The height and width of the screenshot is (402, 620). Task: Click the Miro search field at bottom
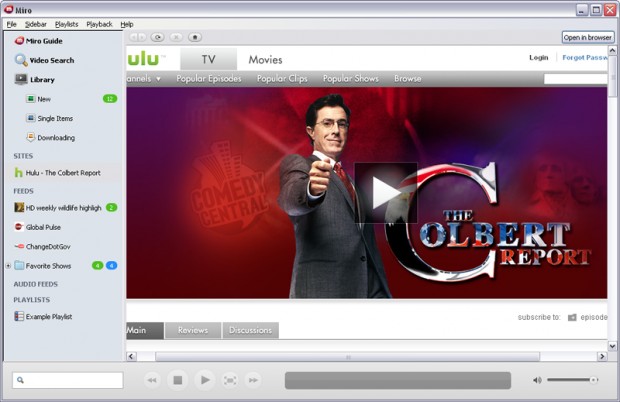pyautogui.click(x=68, y=380)
